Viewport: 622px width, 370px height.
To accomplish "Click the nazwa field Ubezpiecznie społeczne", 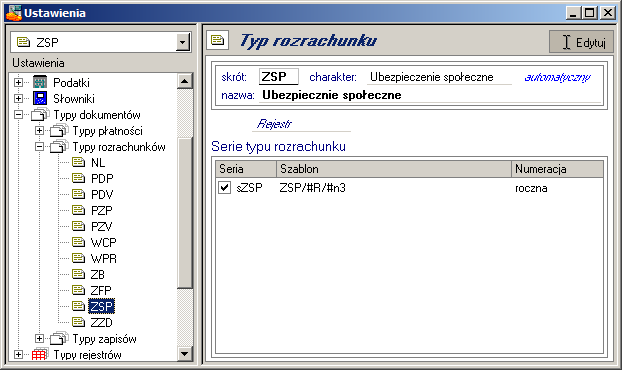I will coord(430,95).
